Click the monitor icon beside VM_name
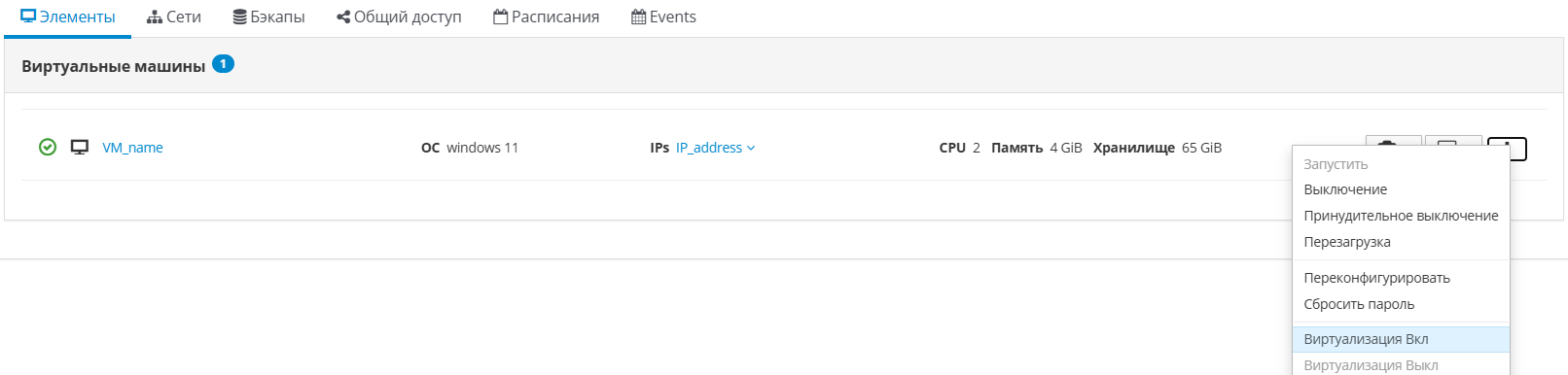 pos(80,148)
